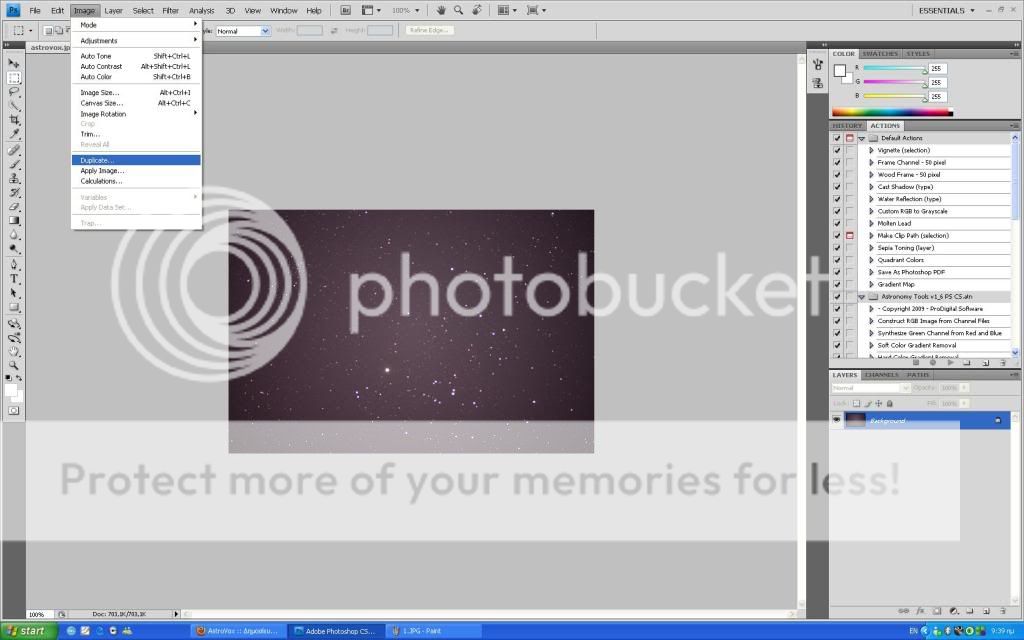This screenshot has height=640, width=1024.
Task: Collapse the Default Actions folder
Action: (861, 138)
